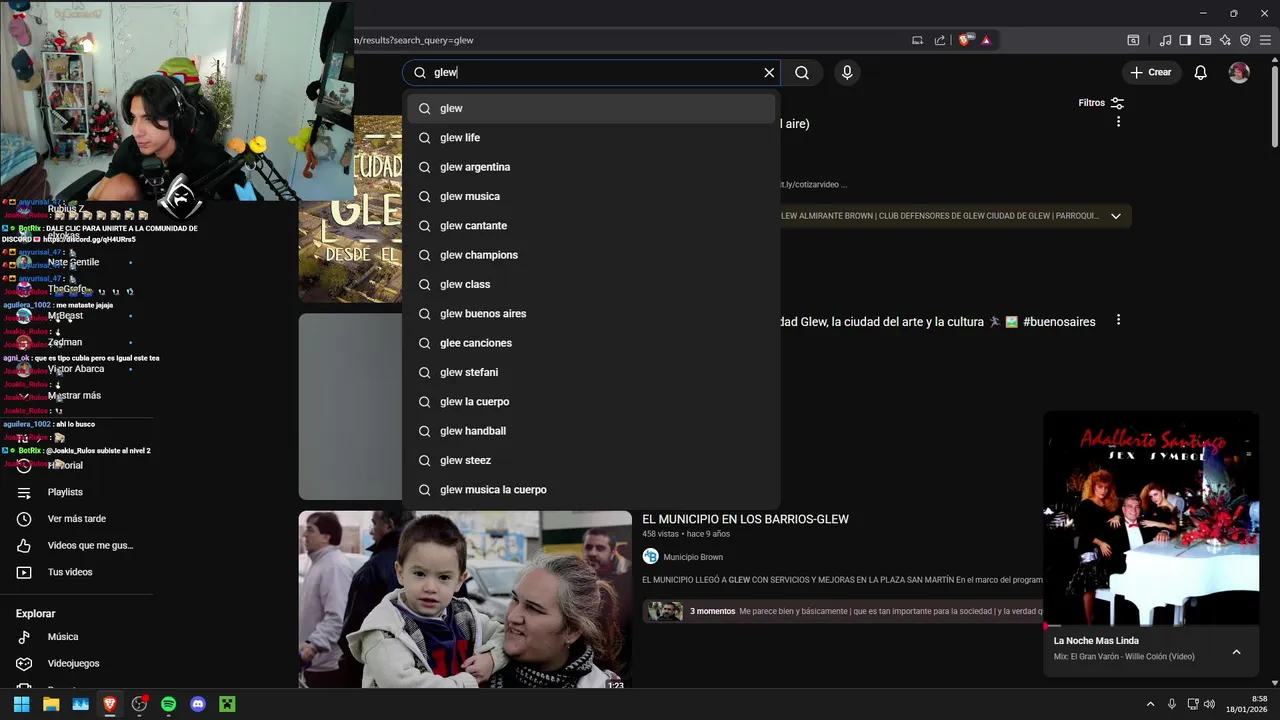This screenshot has width=1280, height=720.
Task: Seek on the miniplayer red progress bar
Action: [x=1151, y=626]
